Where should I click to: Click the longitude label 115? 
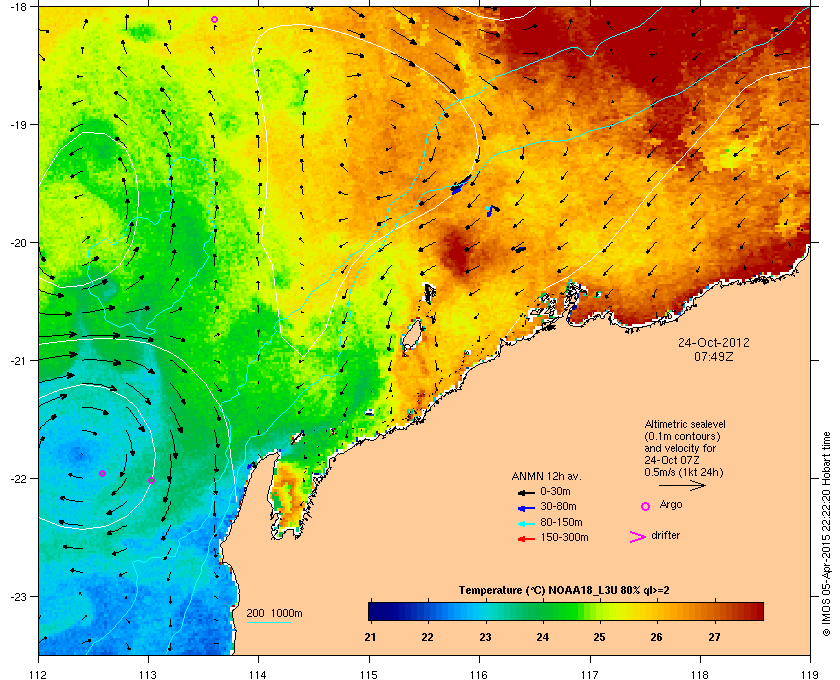point(369,674)
